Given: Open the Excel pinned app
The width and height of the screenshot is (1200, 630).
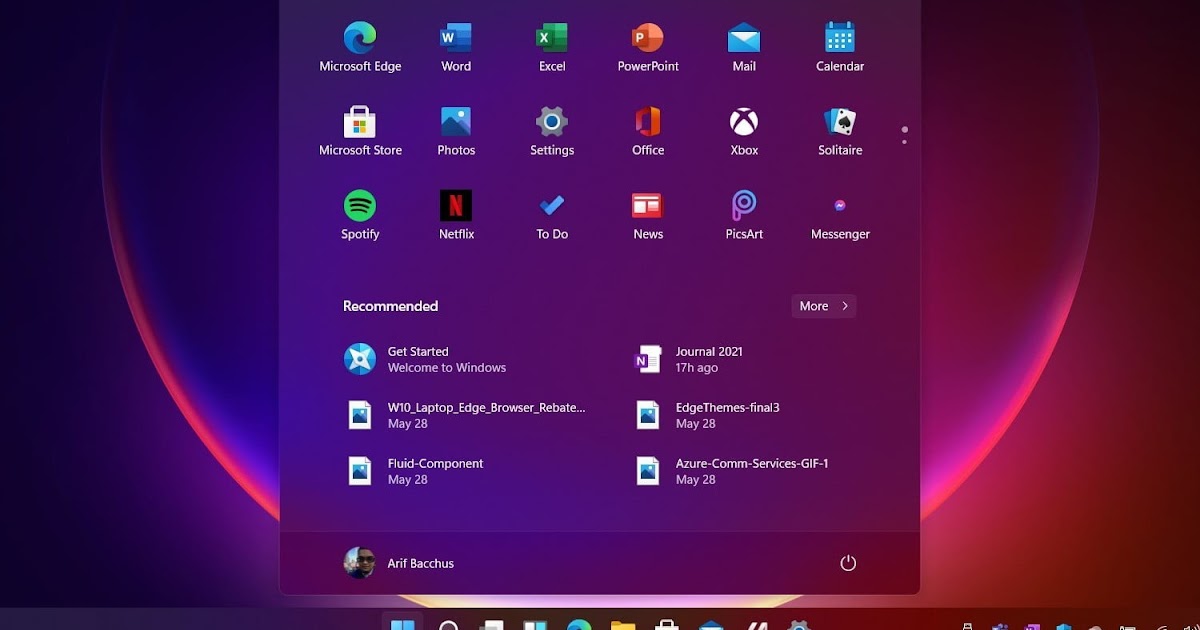Looking at the screenshot, I should [552, 48].
